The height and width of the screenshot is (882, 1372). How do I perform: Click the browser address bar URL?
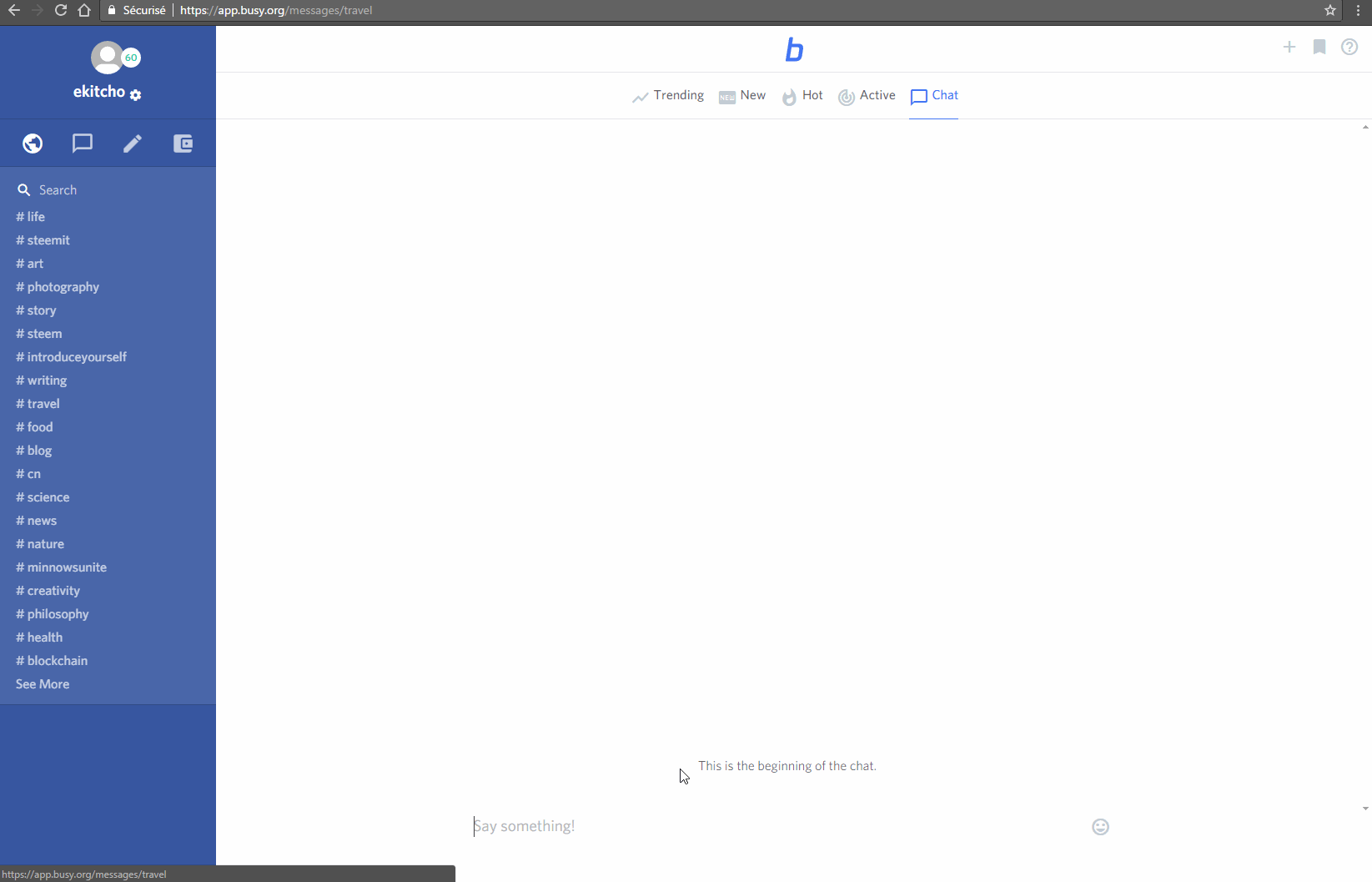coord(276,10)
